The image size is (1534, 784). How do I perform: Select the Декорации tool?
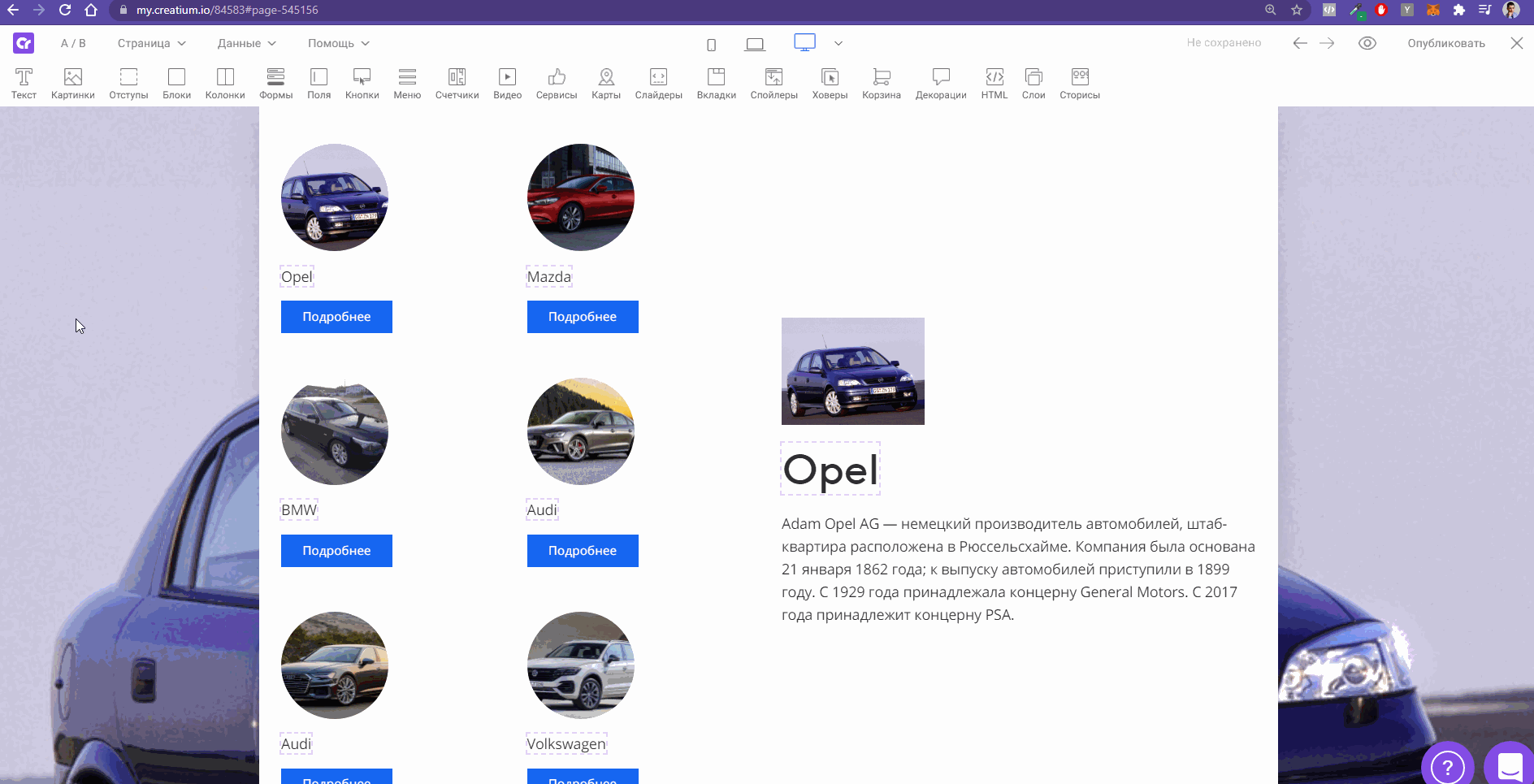(941, 84)
